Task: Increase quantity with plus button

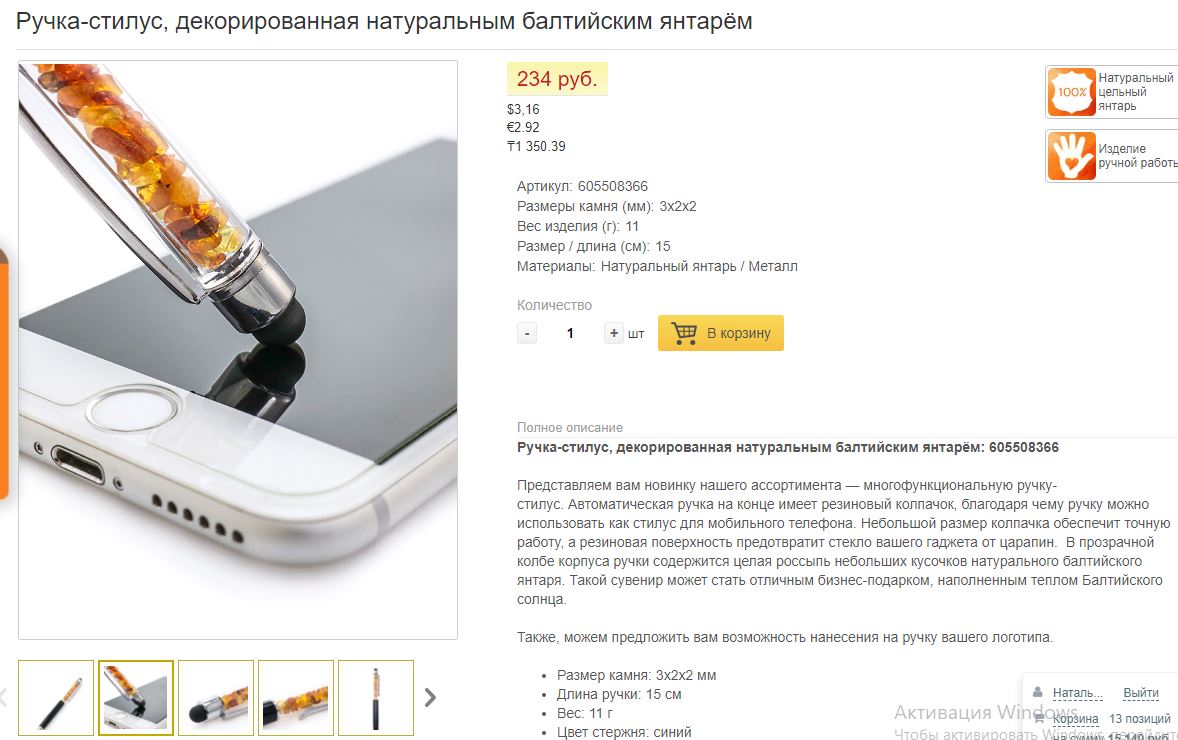Action: pyautogui.click(x=614, y=333)
